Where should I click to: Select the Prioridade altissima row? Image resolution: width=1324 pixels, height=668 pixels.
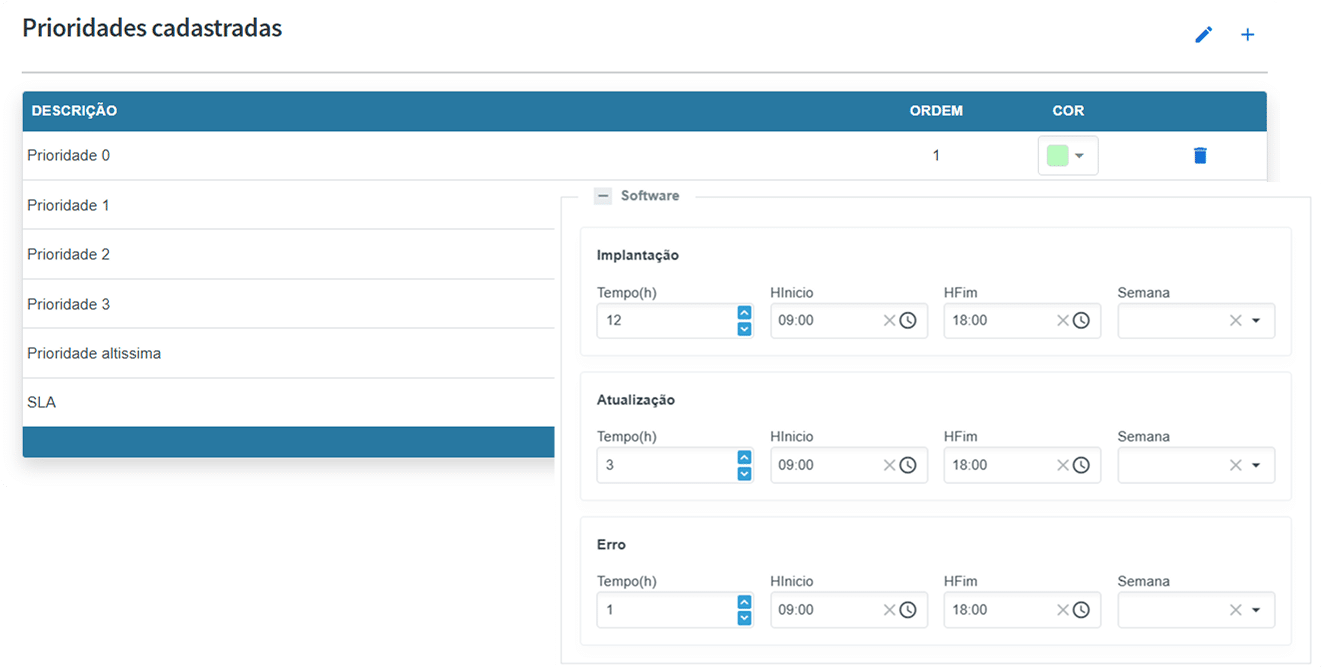click(x=94, y=353)
